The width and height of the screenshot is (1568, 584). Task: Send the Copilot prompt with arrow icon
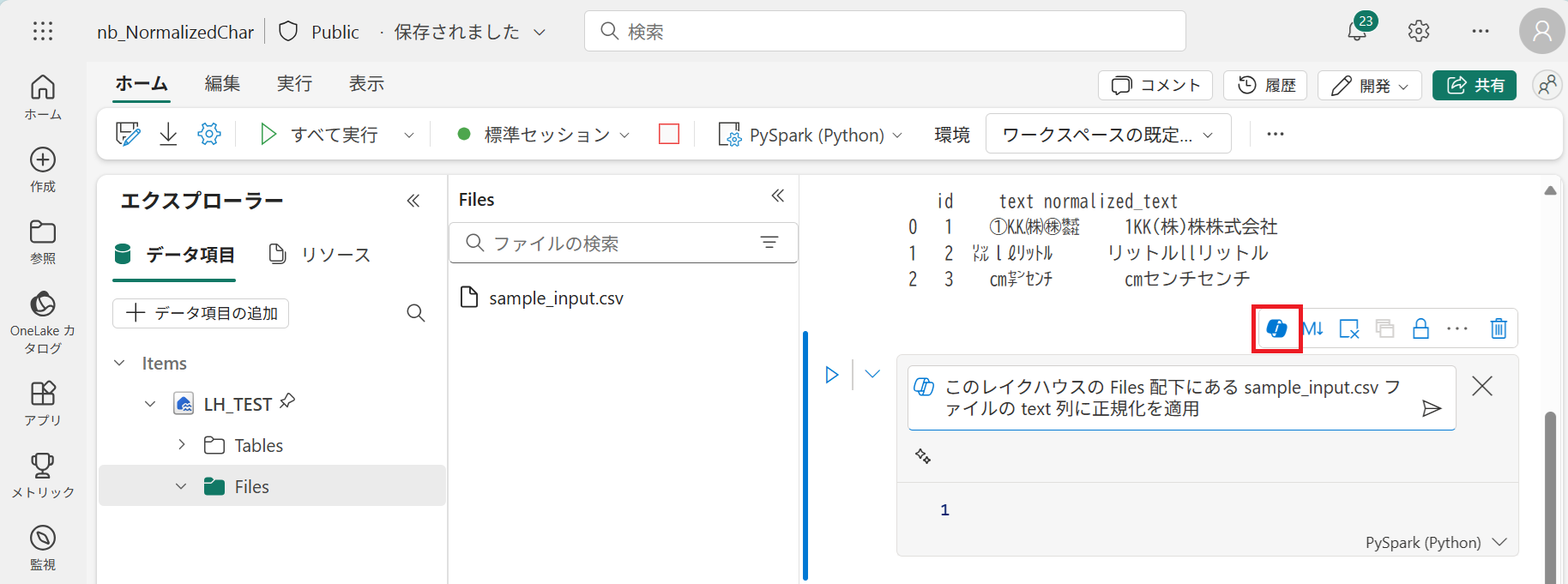coord(1431,408)
